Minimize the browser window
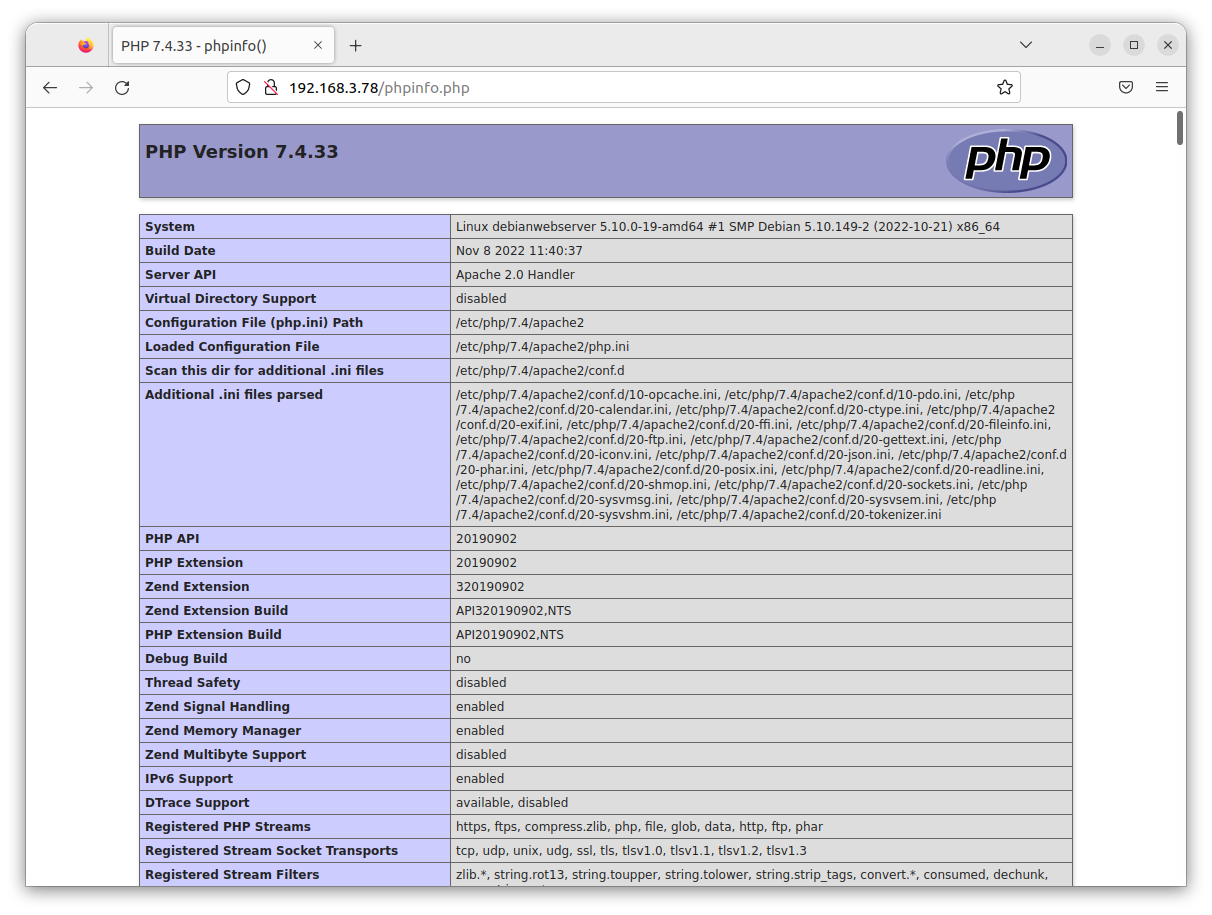This screenshot has height=915, width=1212. tap(1099, 44)
